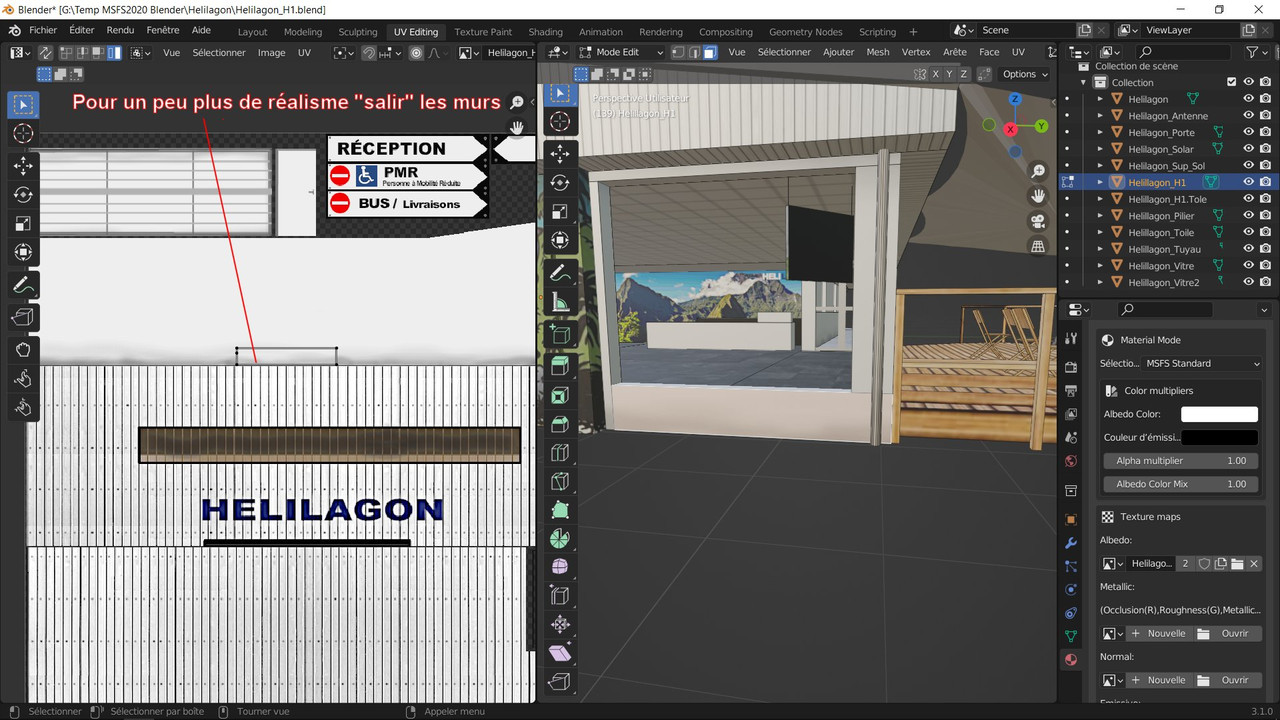Open the Material properties tab

point(1071,659)
